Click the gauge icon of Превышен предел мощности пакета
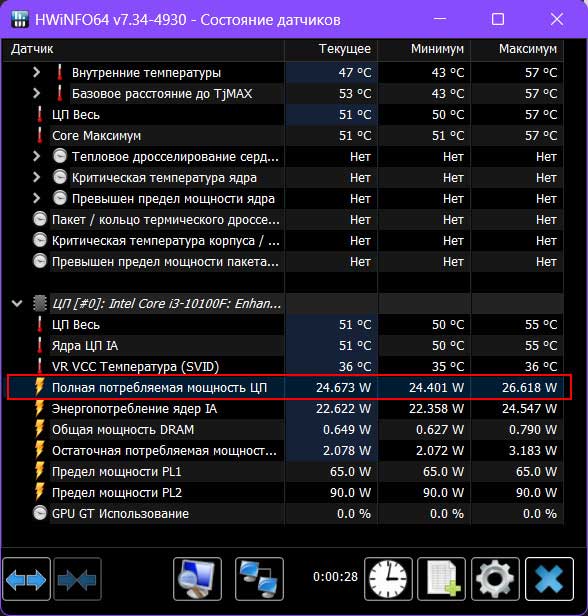 click(40, 261)
